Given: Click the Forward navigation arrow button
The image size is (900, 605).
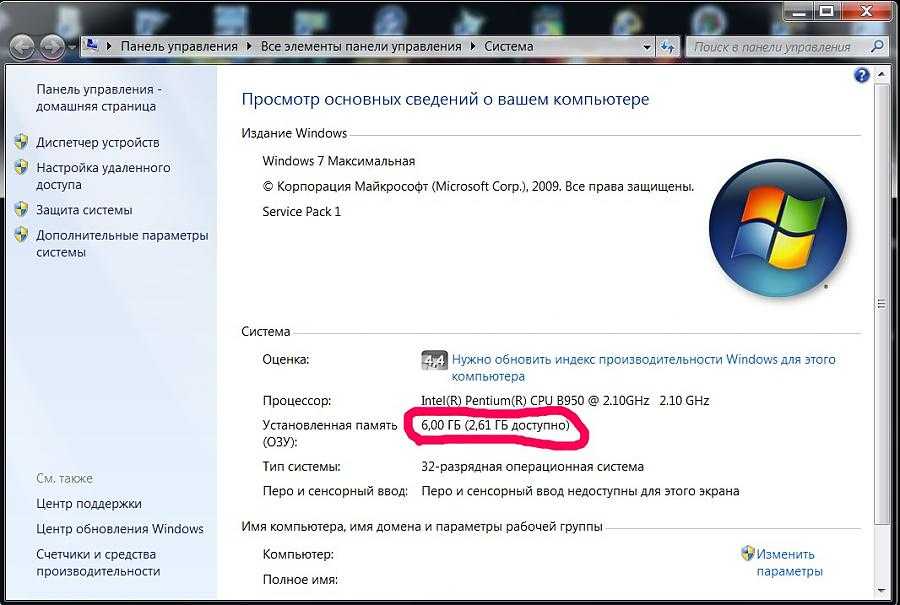Looking at the screenshot, I should click(x=52, y=46).
